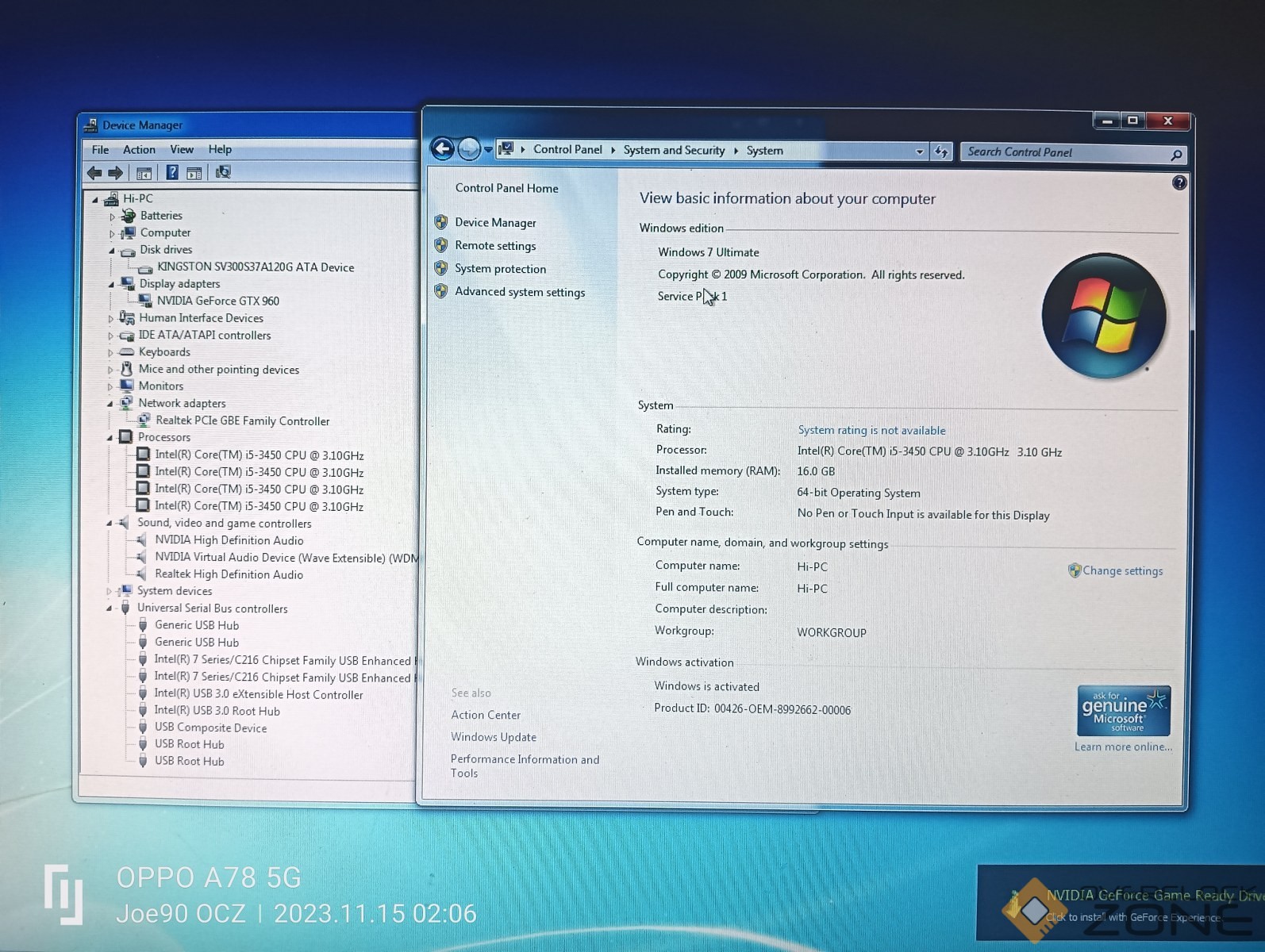Click Device Manager toolbar Back arrow icon
The height and width of the screenshot is (952, 1265).
click(x=94, y=173)
